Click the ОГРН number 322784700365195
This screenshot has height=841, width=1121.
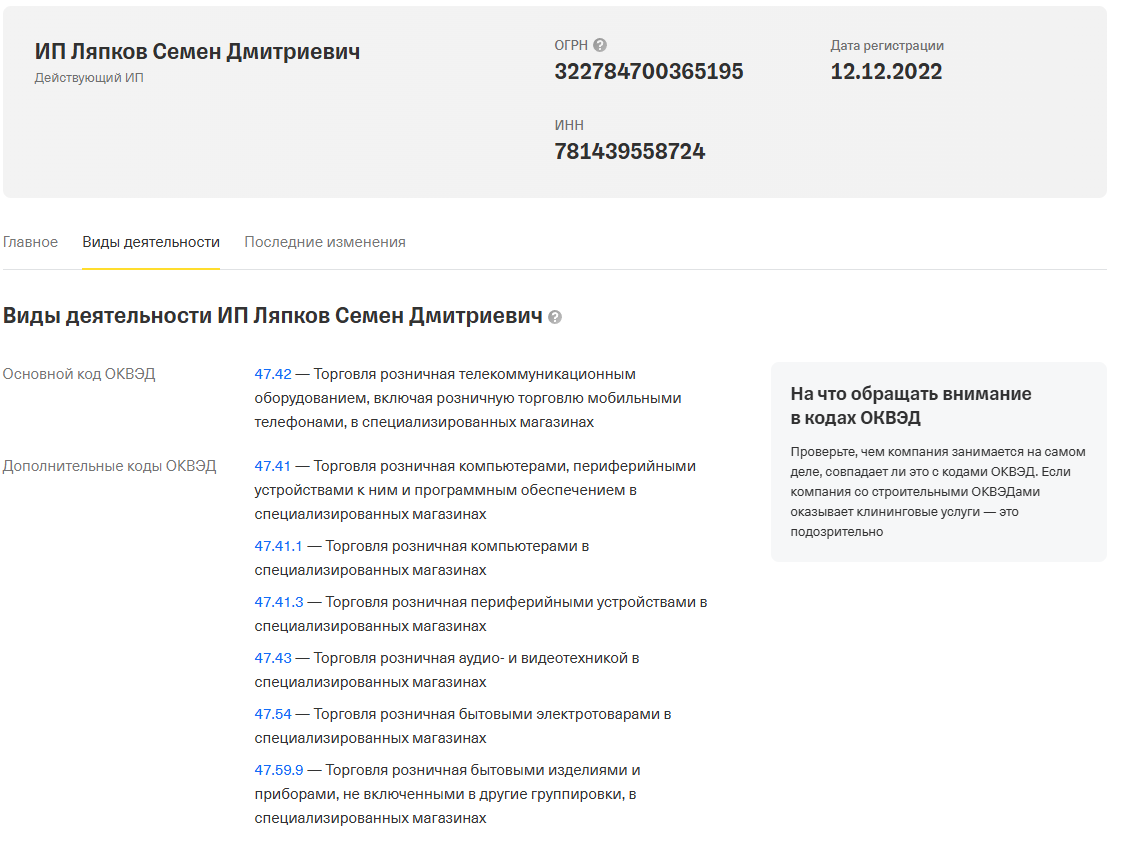point(648,72)
